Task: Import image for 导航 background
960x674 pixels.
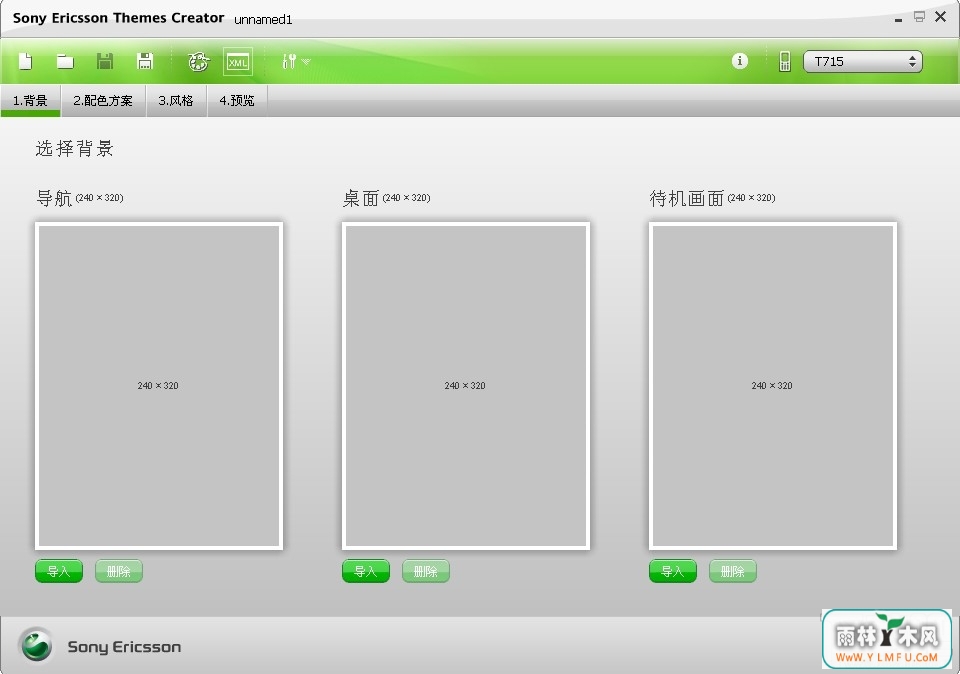Action: pos(59,571)
